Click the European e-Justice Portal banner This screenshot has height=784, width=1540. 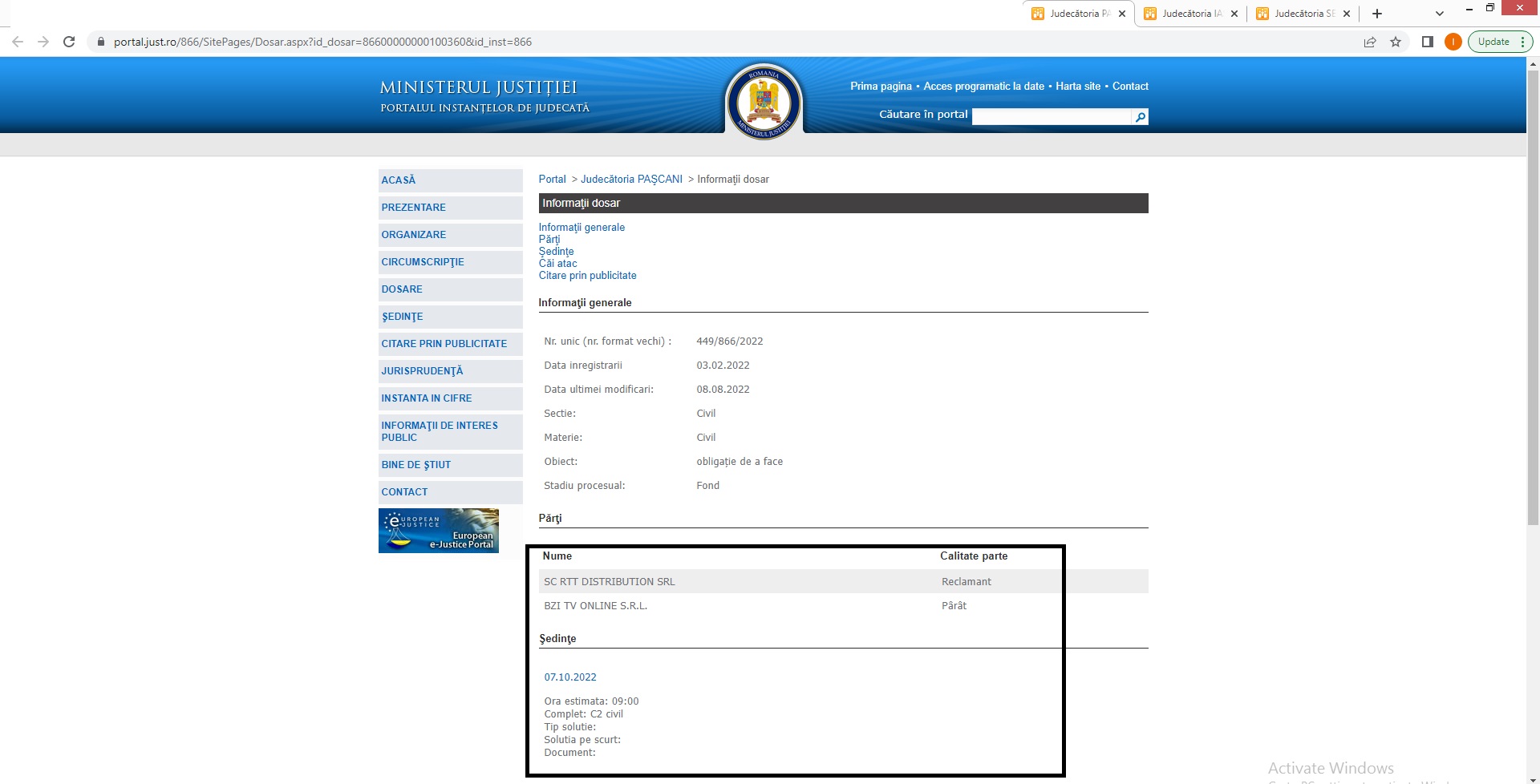click(439, 531)
